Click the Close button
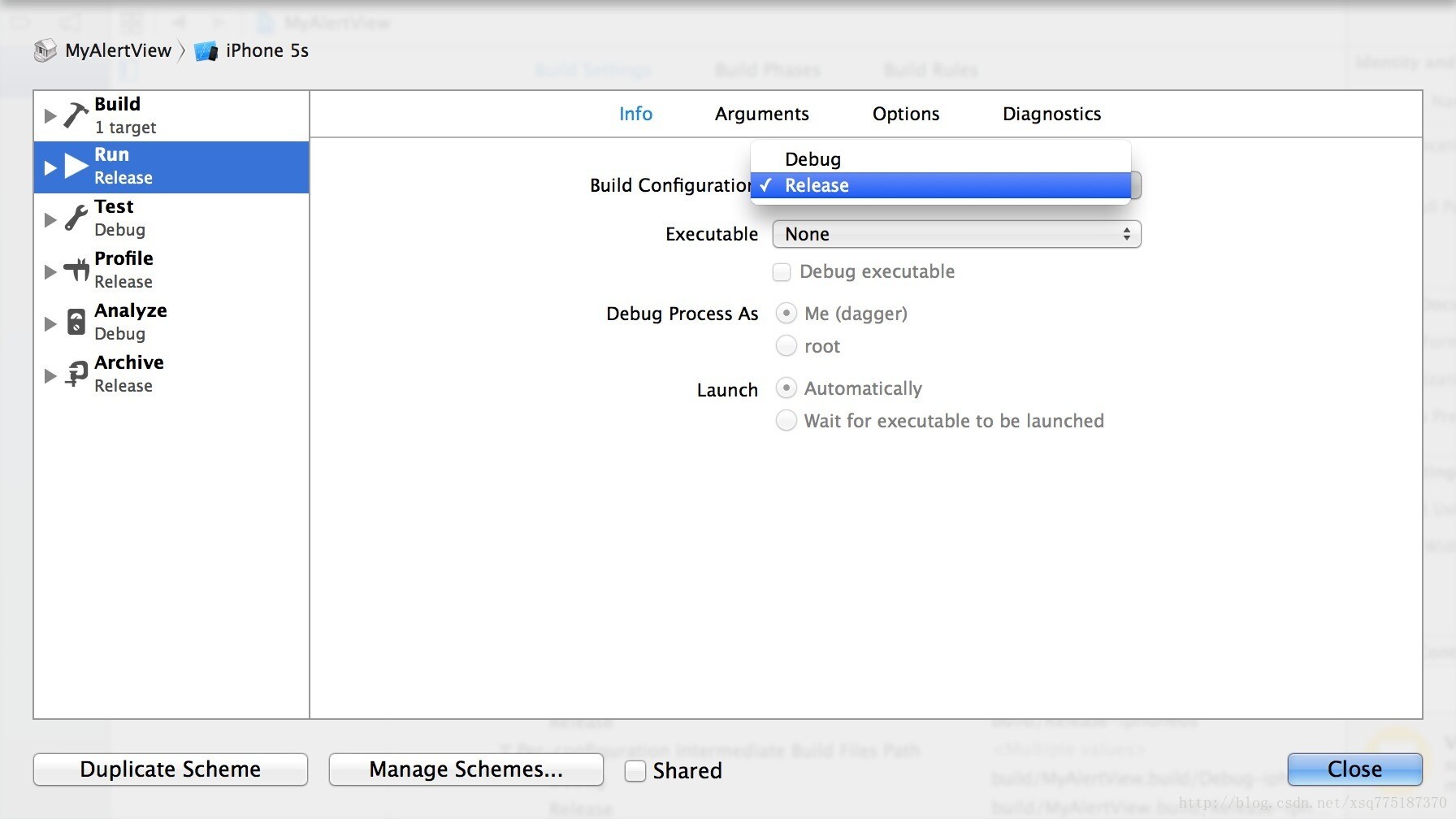The height and width of the screenshot is (819, 1456). tap(1354, 769)
